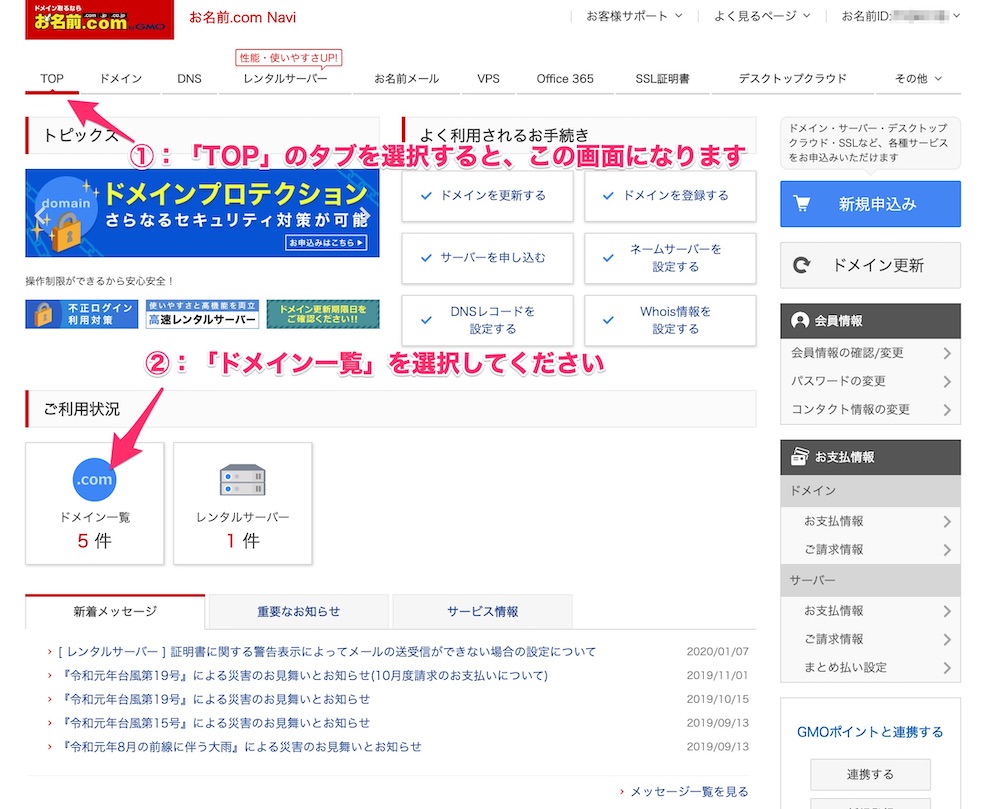The height and width of the screenshot is (809, 1000).
Task: Click メッセージ一覧を見る link
Action: pos(689,791)
